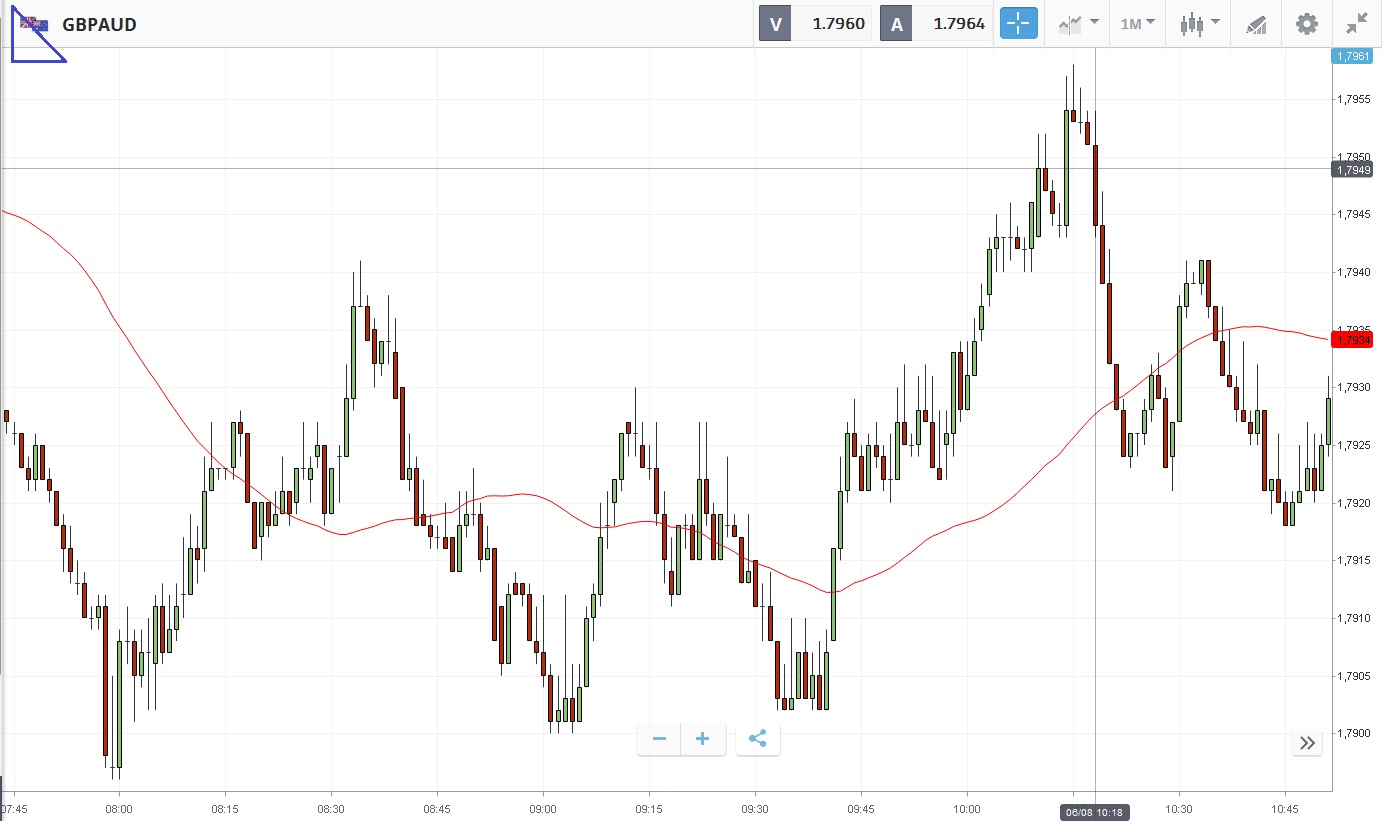Click the 1,7905 price axis label

pyautogui.click(x=1353, y=676)
